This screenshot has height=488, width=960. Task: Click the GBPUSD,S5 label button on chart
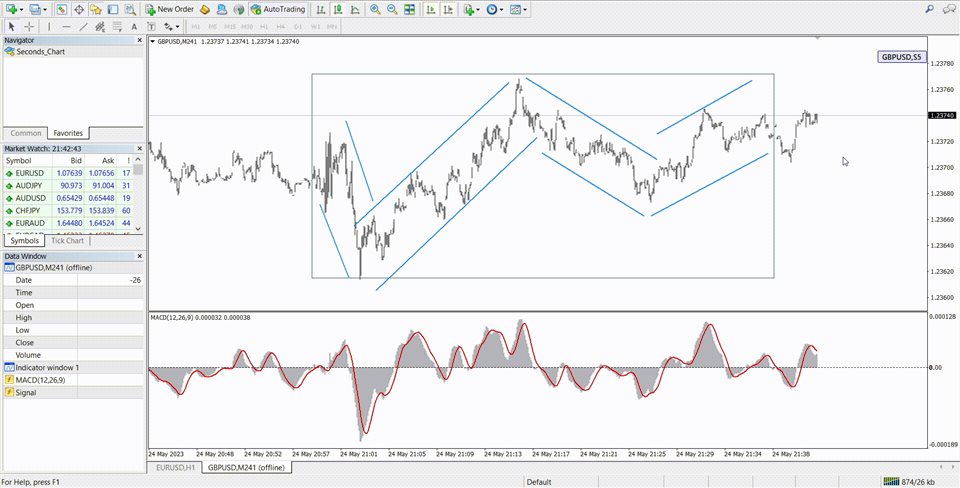tap(901, 57)
